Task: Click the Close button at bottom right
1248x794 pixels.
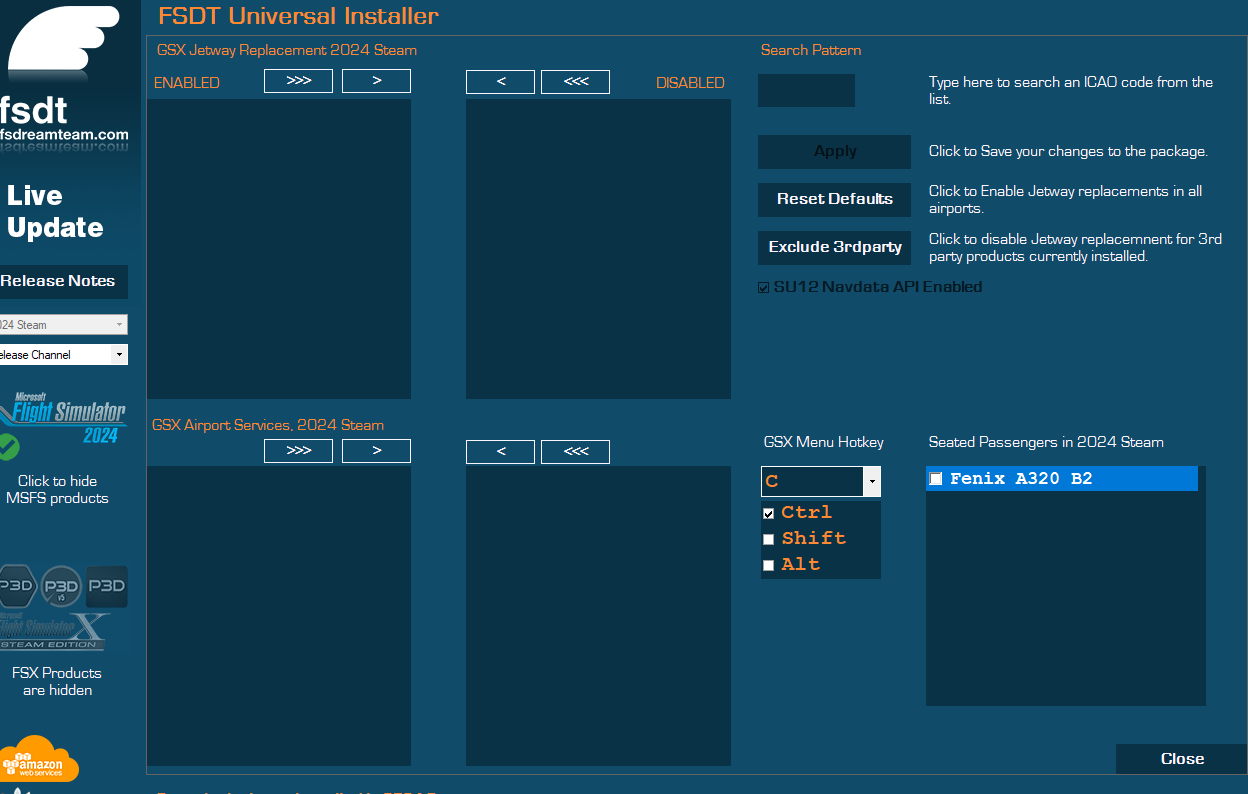Action: [x=1181, y=759]
